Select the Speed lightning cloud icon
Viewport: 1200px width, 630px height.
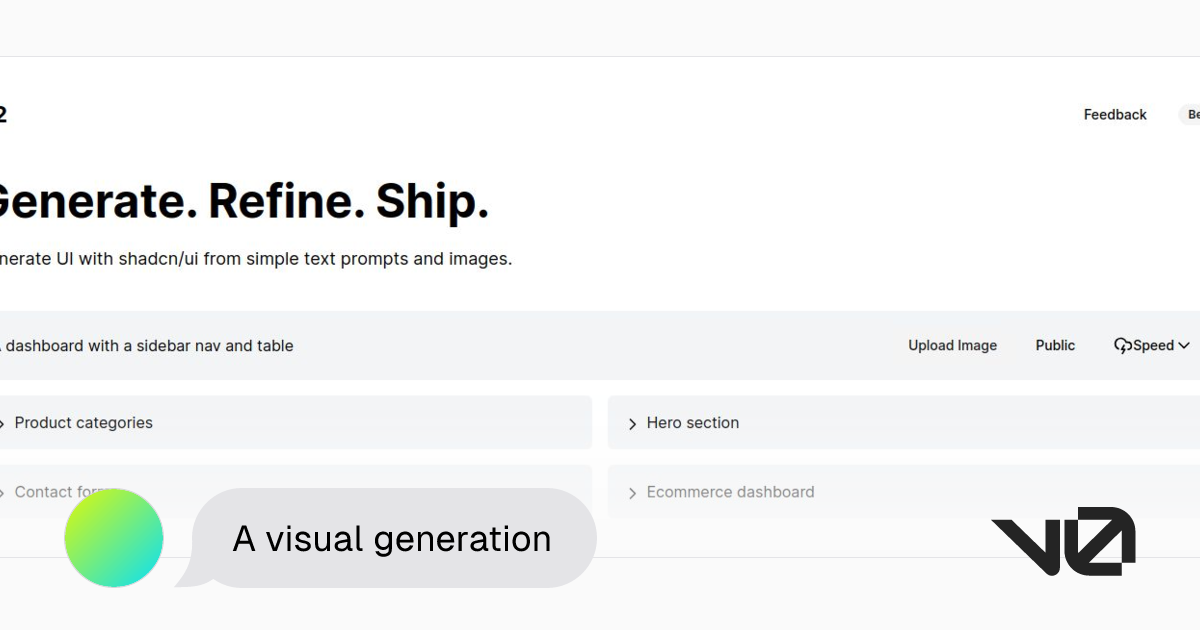[1124, 345]
